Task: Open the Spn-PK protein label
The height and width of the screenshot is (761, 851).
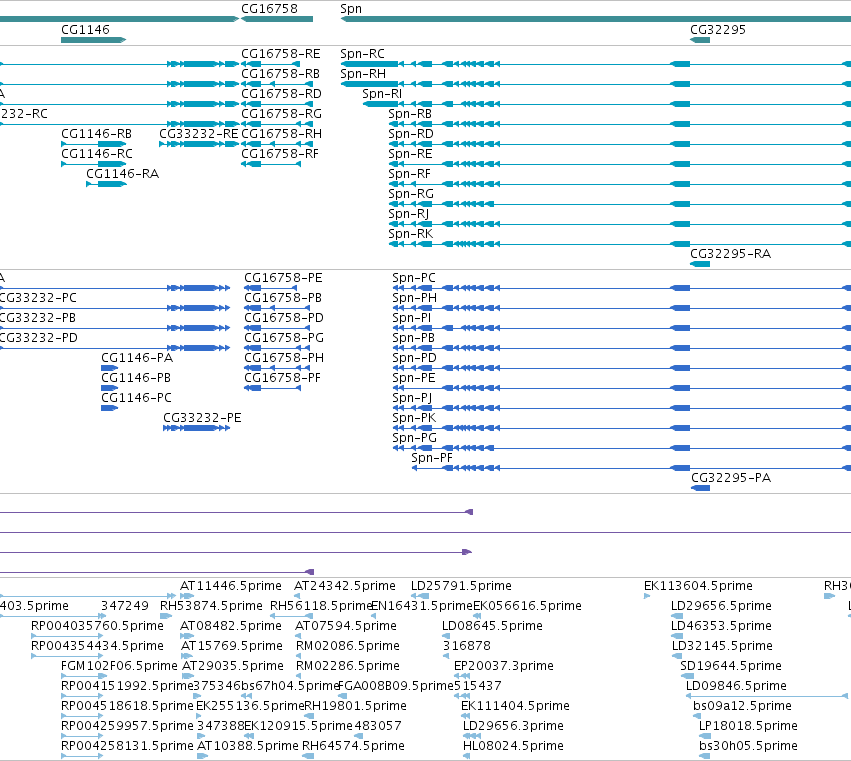Action: coord(414,418)
